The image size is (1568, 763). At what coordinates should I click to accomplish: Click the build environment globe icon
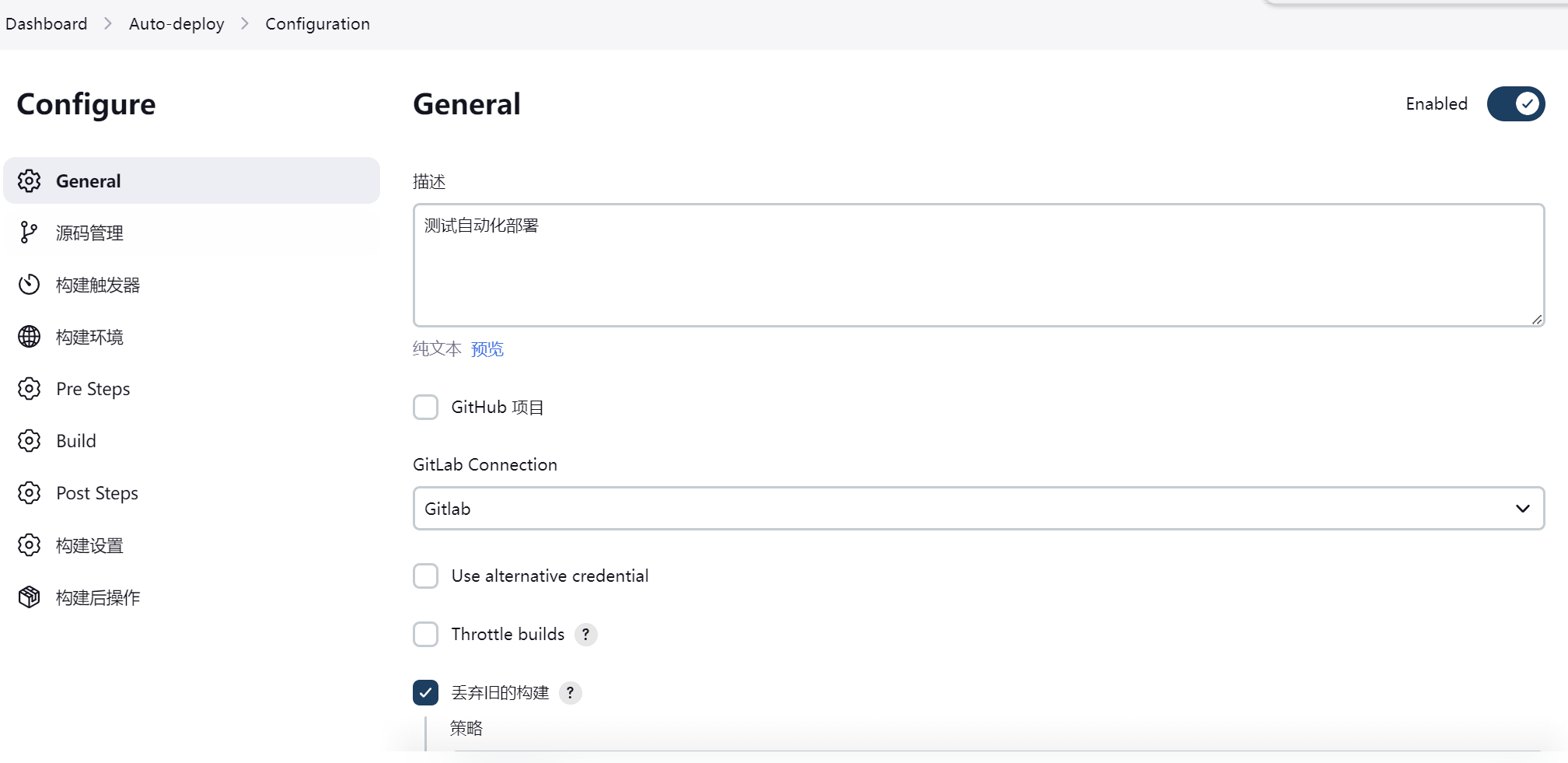(30, 337)
